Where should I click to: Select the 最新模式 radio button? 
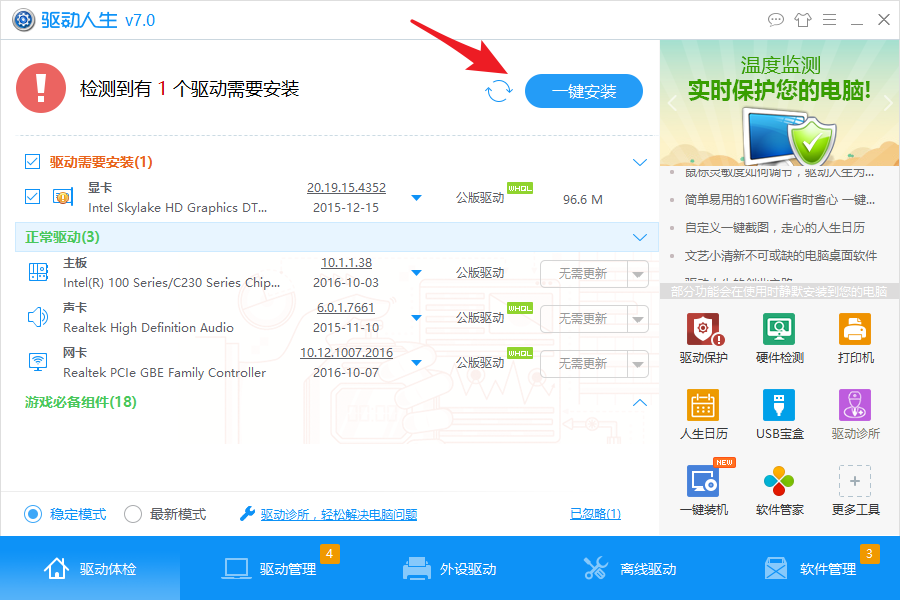click(133, 514)
